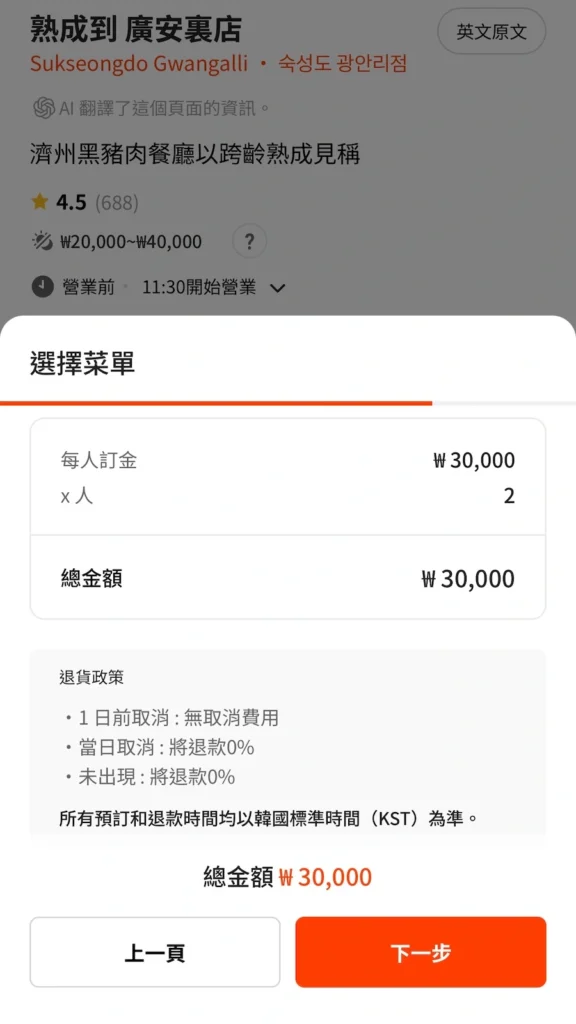The image size is (576, 1024).
Task: Open the price range help question mark
Action: 248,242
